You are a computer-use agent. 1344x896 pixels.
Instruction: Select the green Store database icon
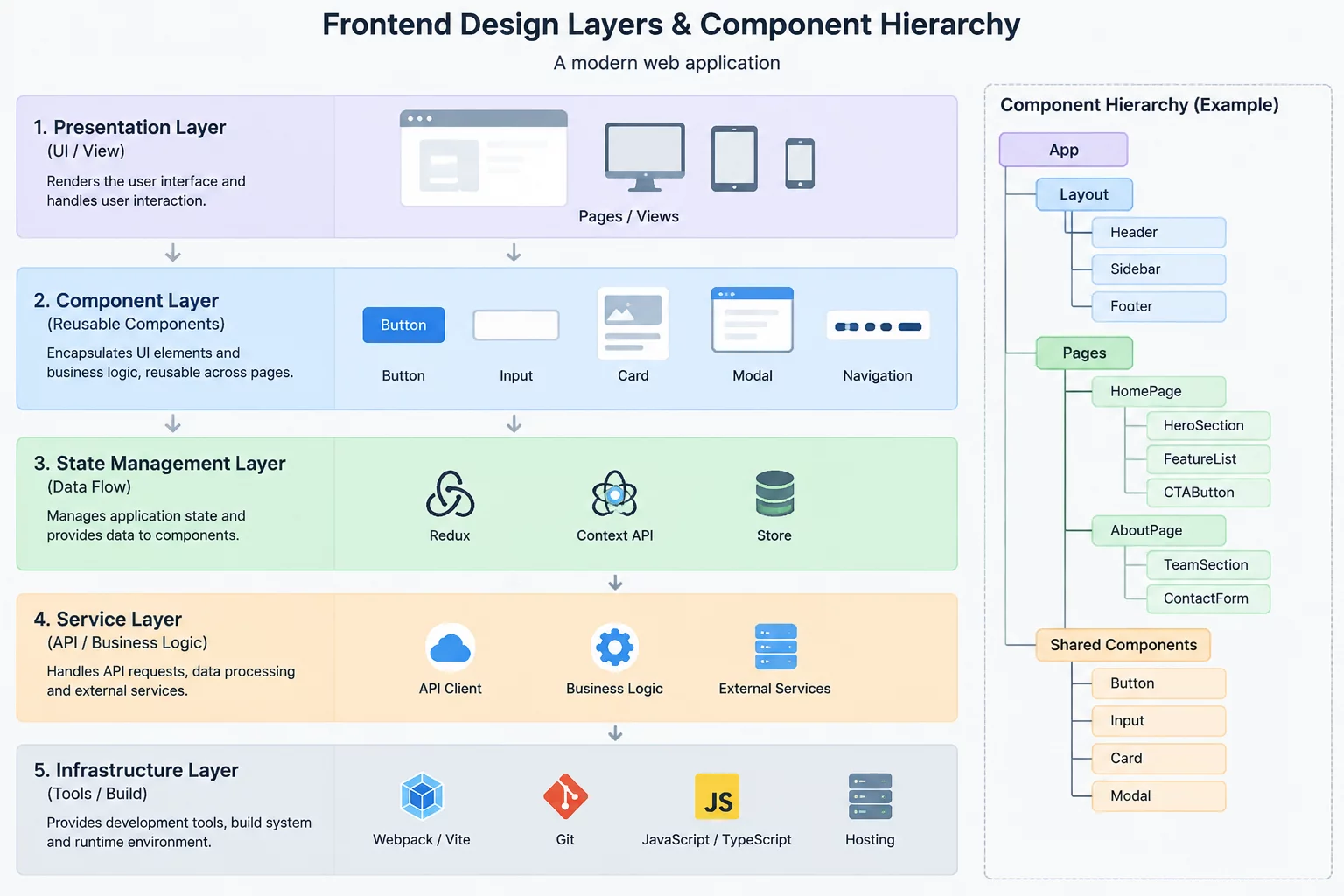pos(774,493)
